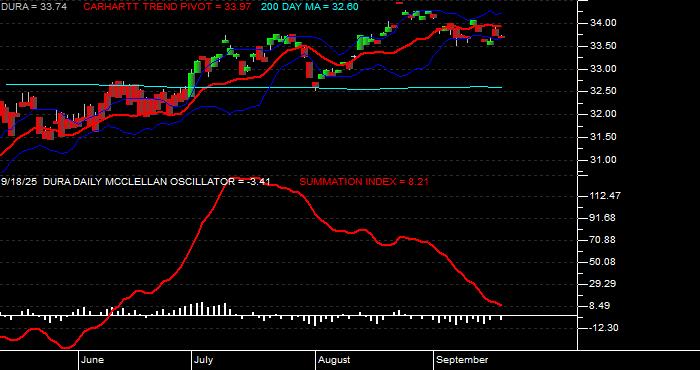Select the 32.00 price axis label
700x370 pixels.
point(604,114)
